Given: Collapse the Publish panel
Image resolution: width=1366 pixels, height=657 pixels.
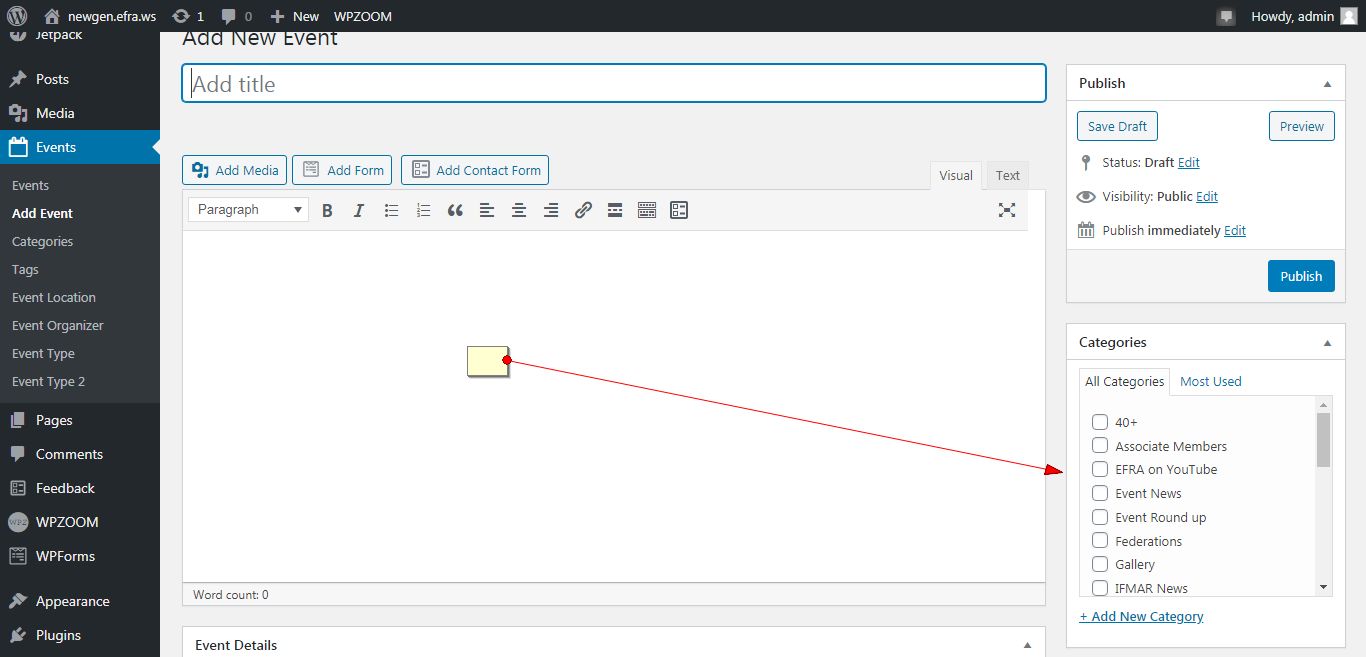Looking at the screenshot, I should pyautogui.click(x=1327, y=84).
